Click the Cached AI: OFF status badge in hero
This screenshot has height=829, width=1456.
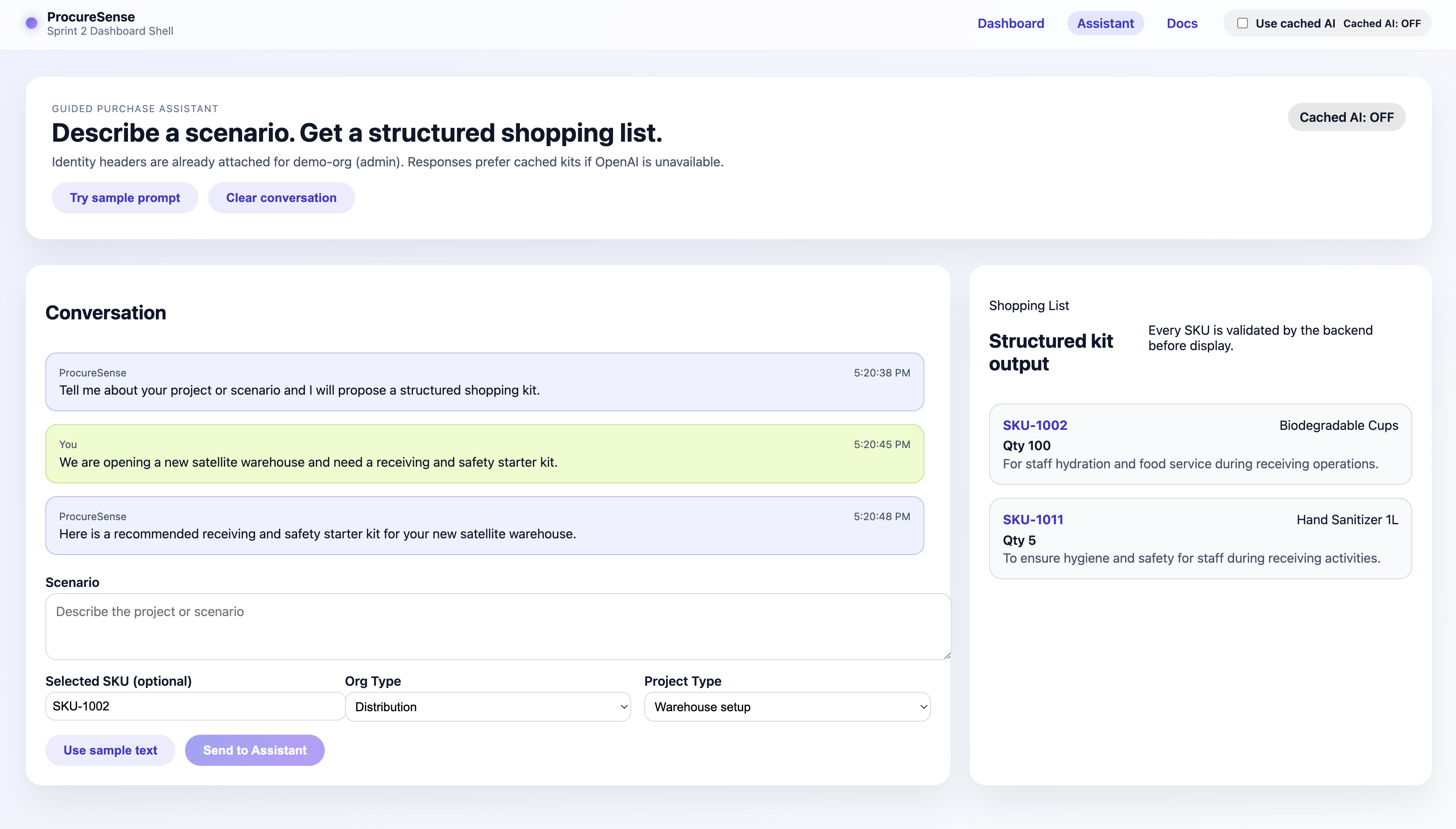coord(1346,117)
